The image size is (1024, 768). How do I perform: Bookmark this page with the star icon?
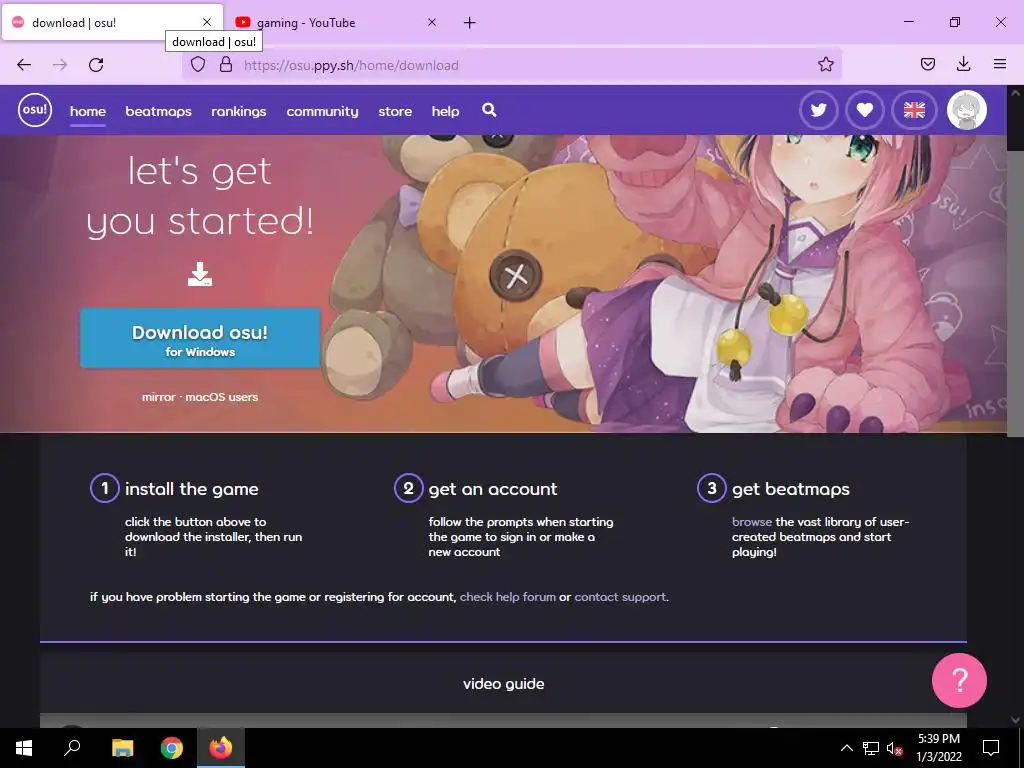pos(825,64)
